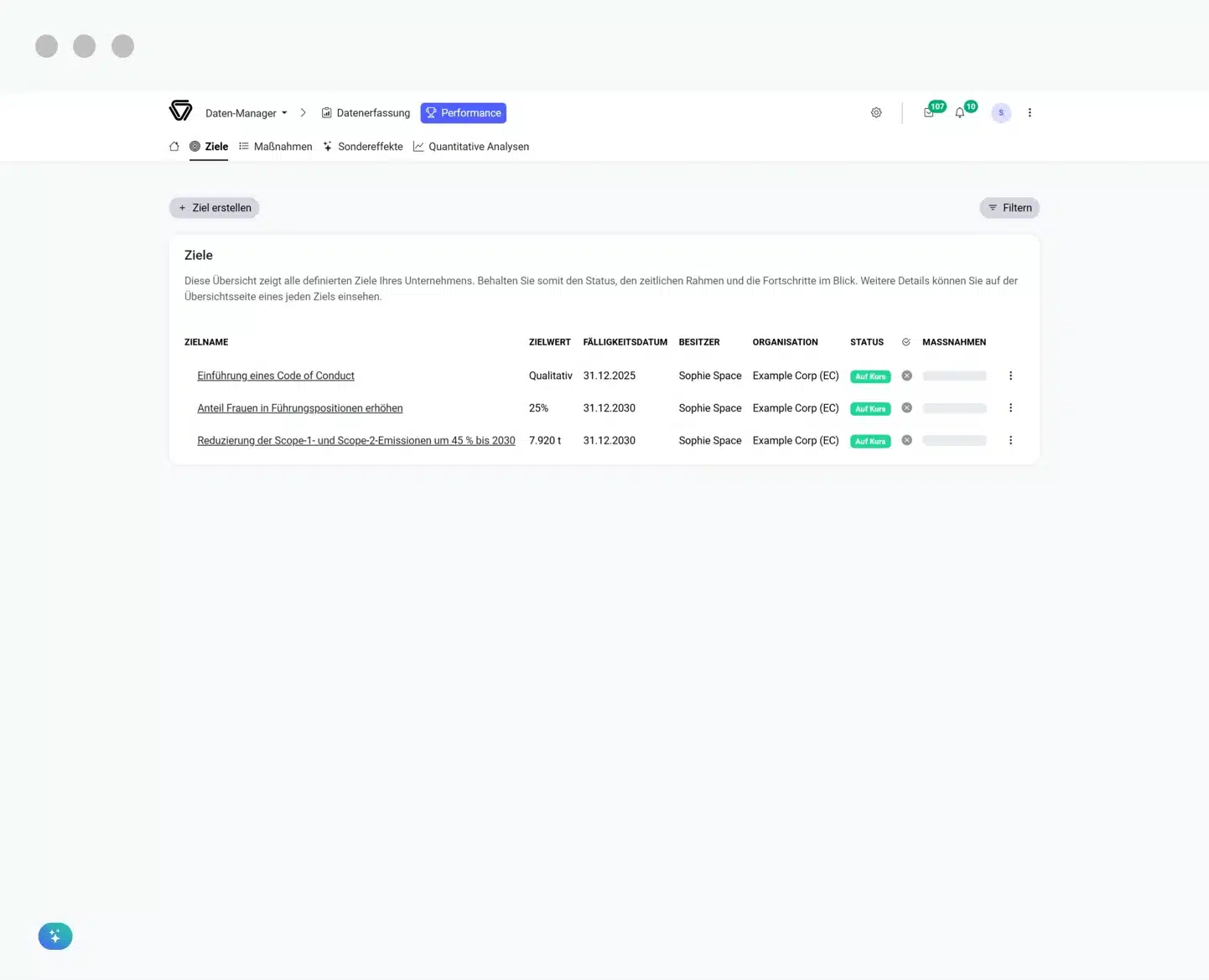The height and width of the screenshot is (980, 1209).
Task: Click the Maßnahmen progress bar for Code of Conduct
Action: 954,376
